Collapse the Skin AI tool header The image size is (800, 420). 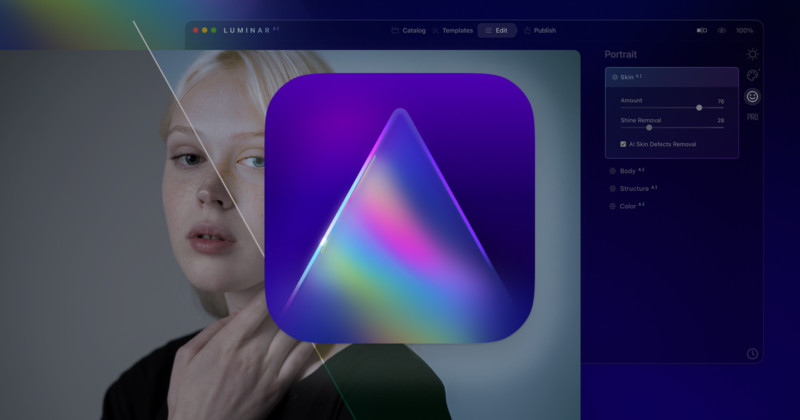click(671, 77)
